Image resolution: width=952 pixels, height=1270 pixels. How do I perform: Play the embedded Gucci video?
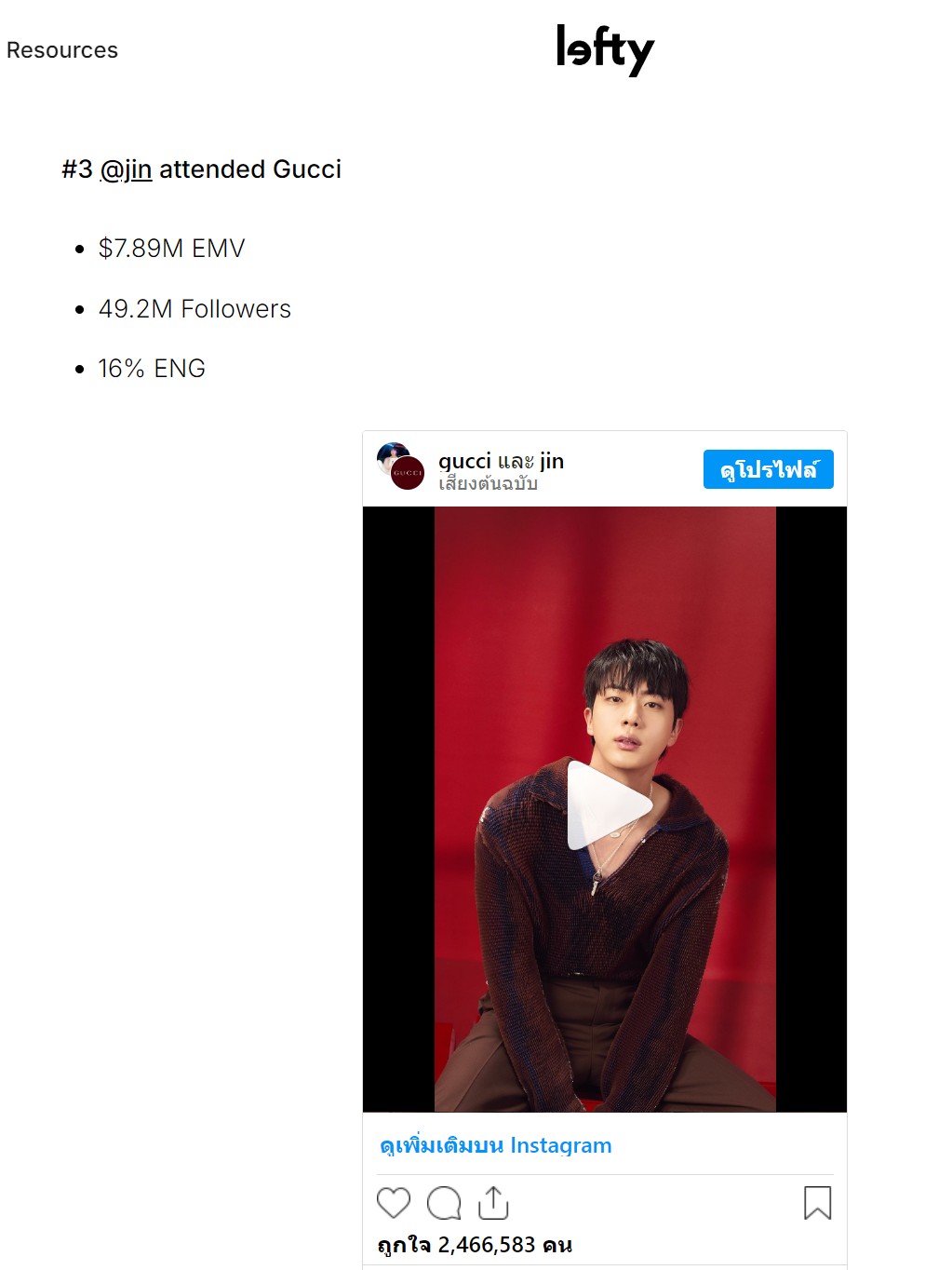[608, 806]
